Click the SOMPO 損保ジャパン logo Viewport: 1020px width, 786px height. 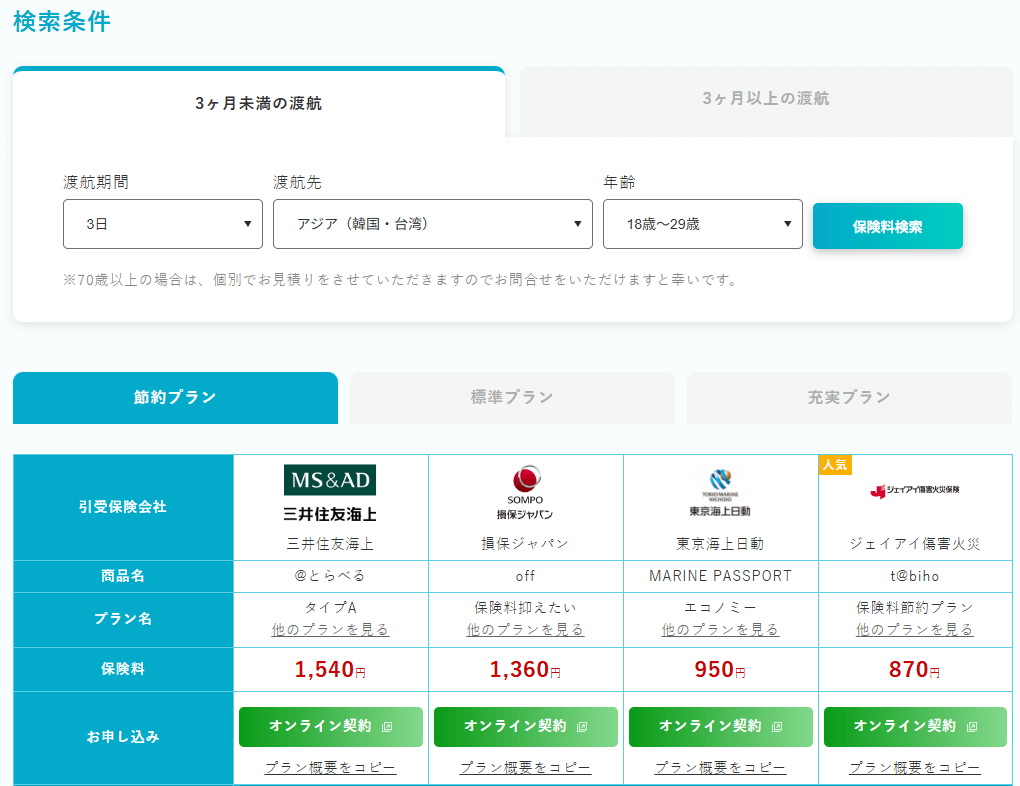click(525, 492)
